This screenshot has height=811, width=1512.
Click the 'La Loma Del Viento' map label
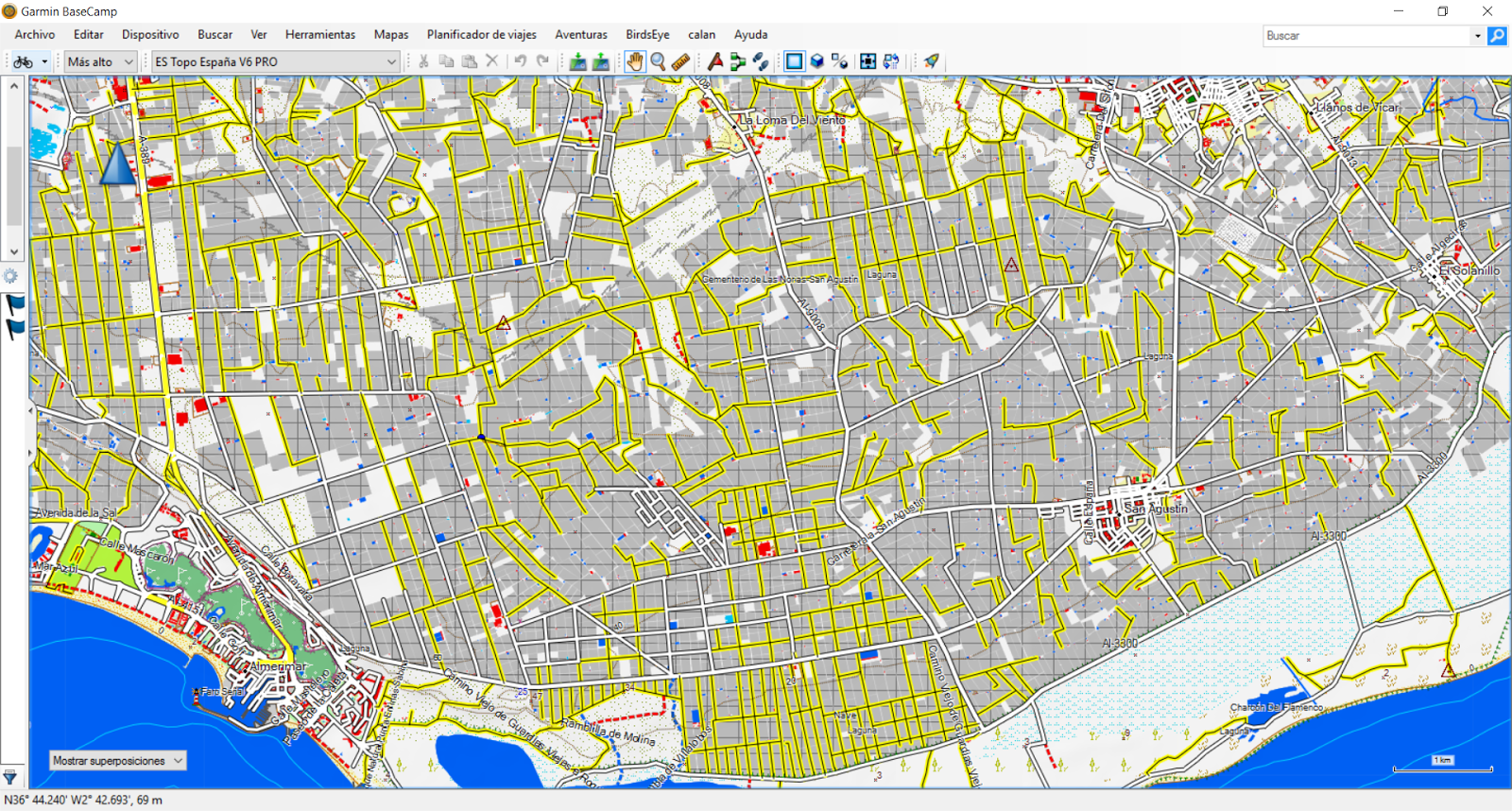coord(792,120)
